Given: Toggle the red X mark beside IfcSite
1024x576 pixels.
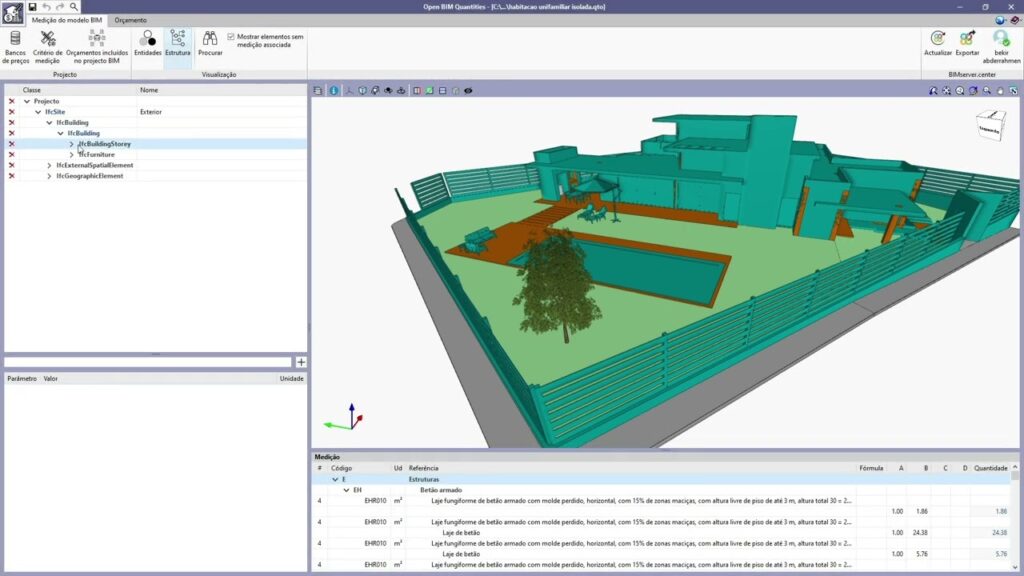Looking at the screenshot, I should [x=11, y=112].
